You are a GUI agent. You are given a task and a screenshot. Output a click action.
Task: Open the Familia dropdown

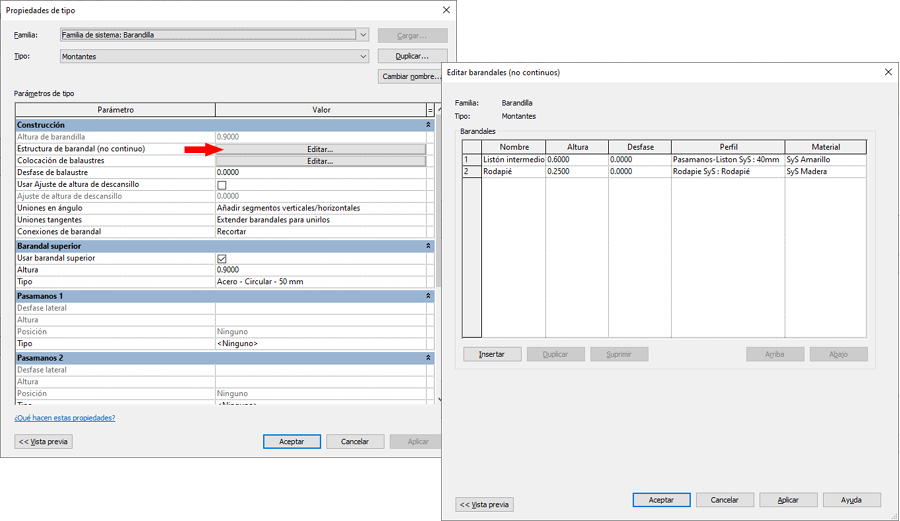coord(363,35)
